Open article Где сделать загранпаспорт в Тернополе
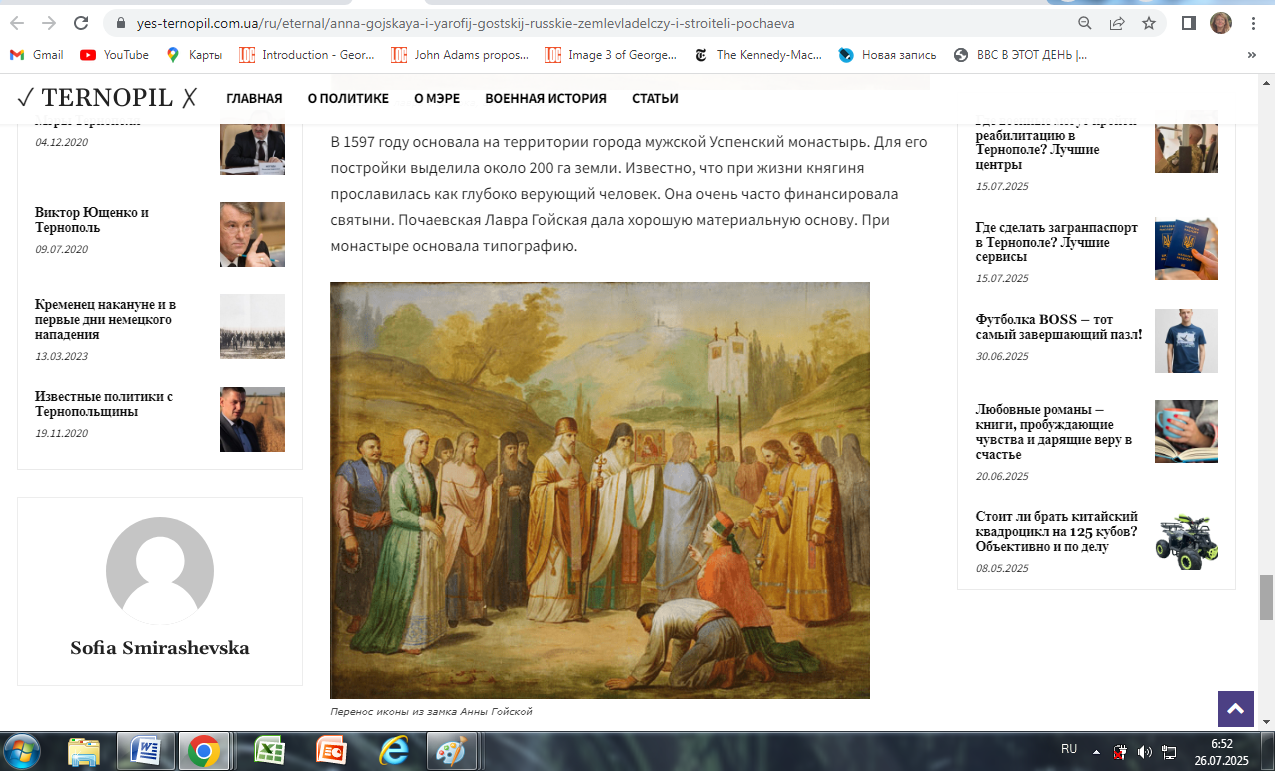This screenshot has height=779, width=1275. click(x=1056, y=242)
